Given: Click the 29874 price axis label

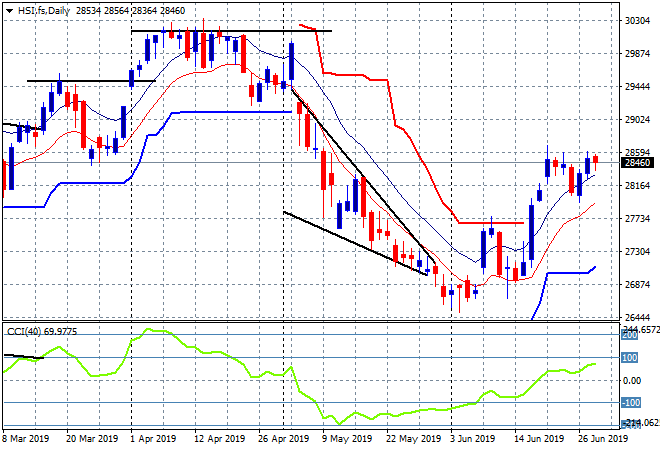Looking at the screenshot, I should [637, 54].
